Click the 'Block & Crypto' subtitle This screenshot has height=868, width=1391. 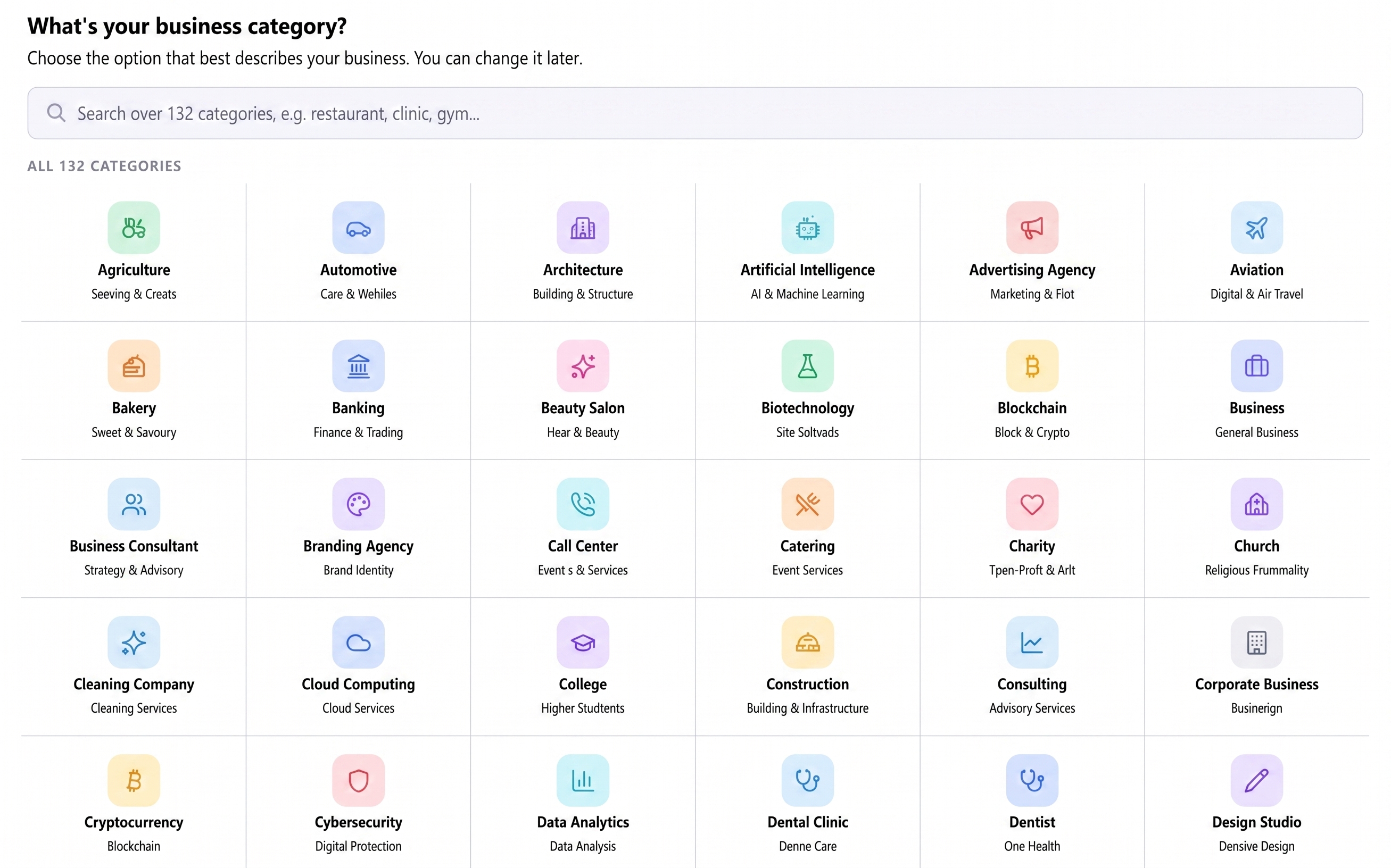coord(1032,432)
